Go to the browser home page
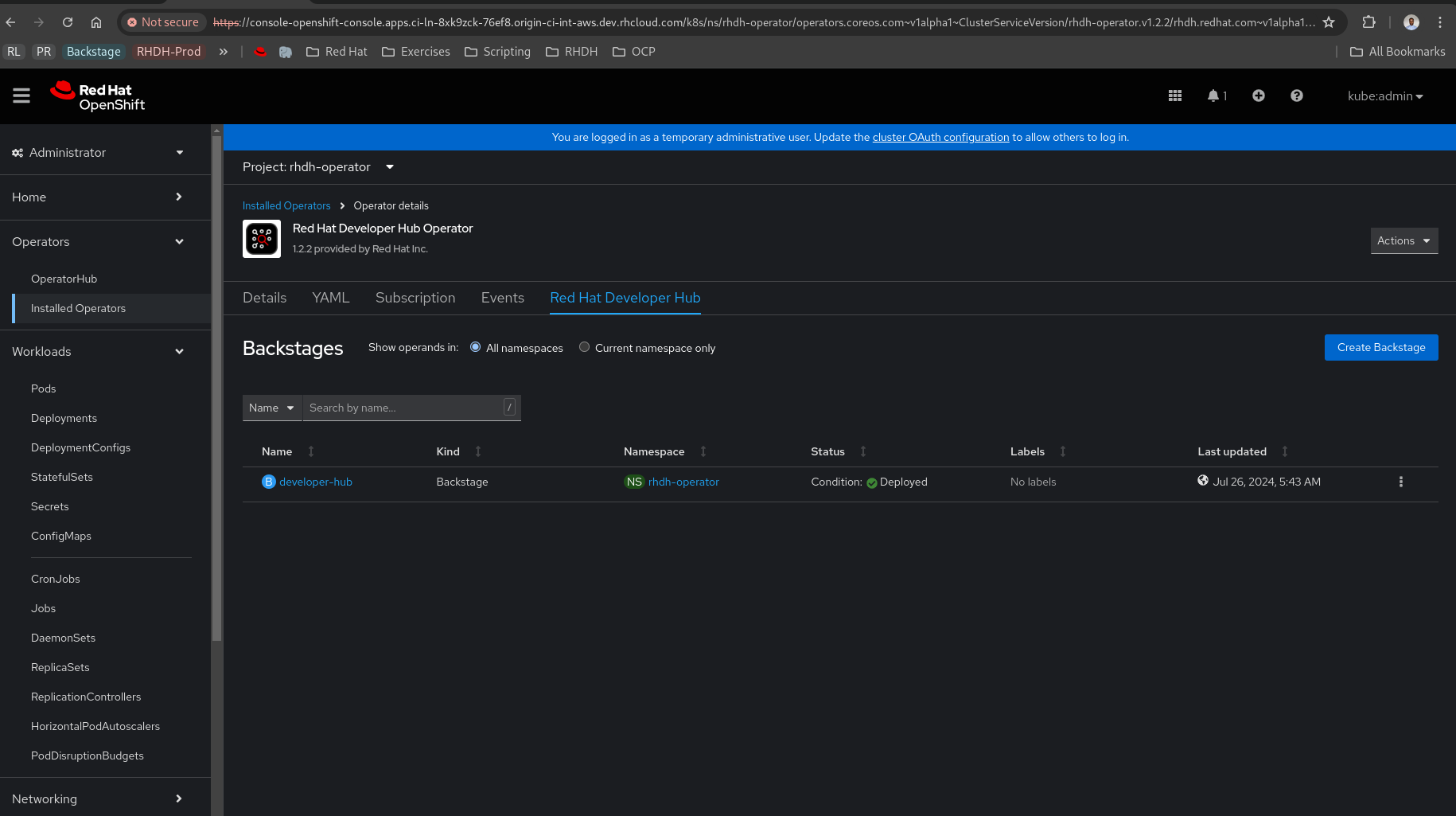The image size is (1456, 816). coord(96,22)
